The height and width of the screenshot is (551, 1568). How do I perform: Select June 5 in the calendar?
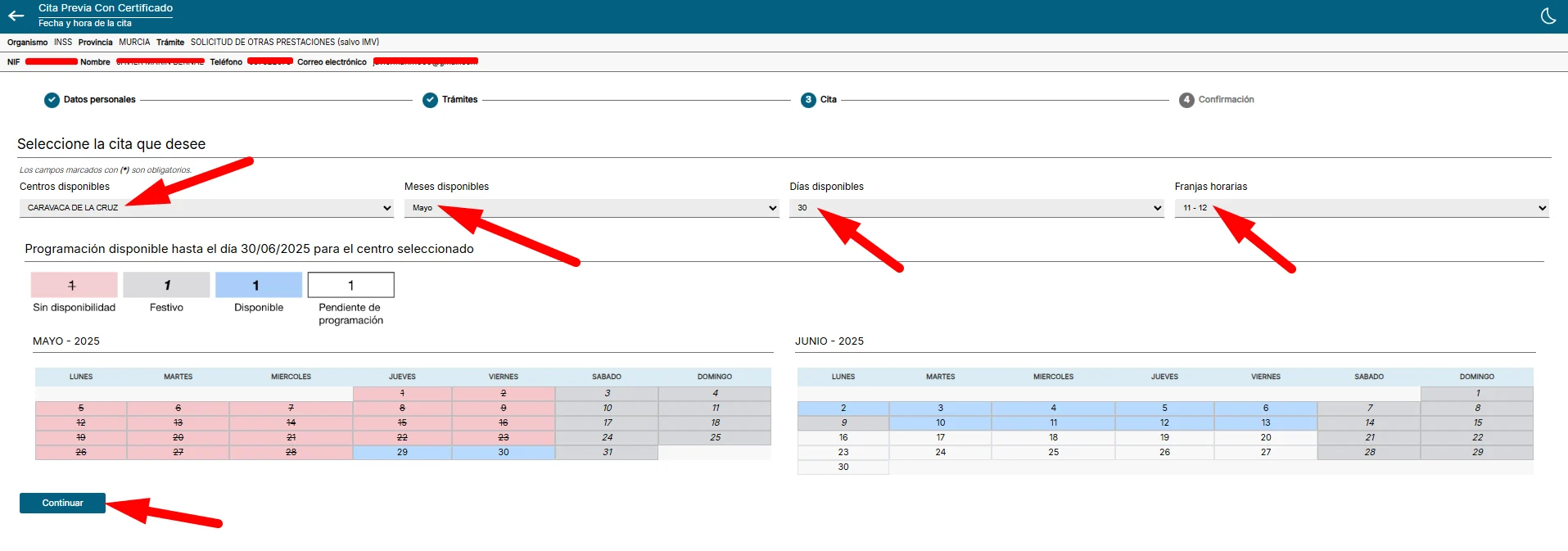click(x=1165, y=409)
